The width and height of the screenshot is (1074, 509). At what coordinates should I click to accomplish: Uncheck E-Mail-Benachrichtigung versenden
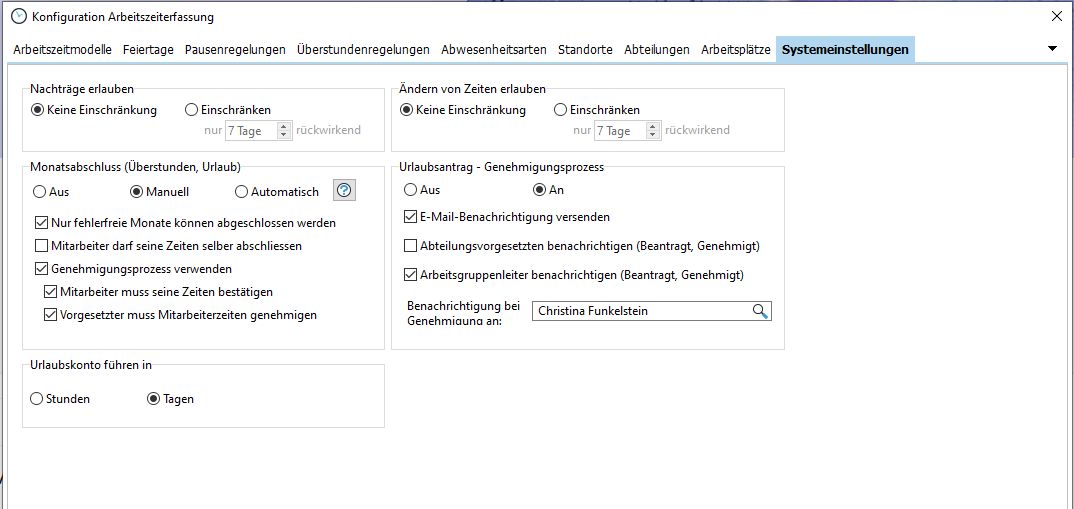pos(411,217)
